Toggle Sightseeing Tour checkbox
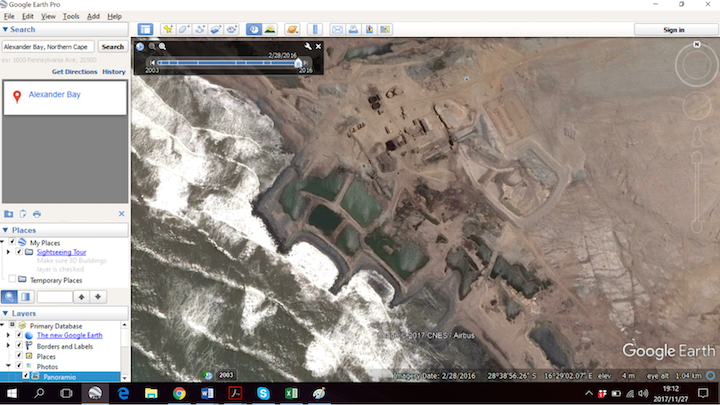720x405 pixels. pyautogui.click(x=19, y=252)
